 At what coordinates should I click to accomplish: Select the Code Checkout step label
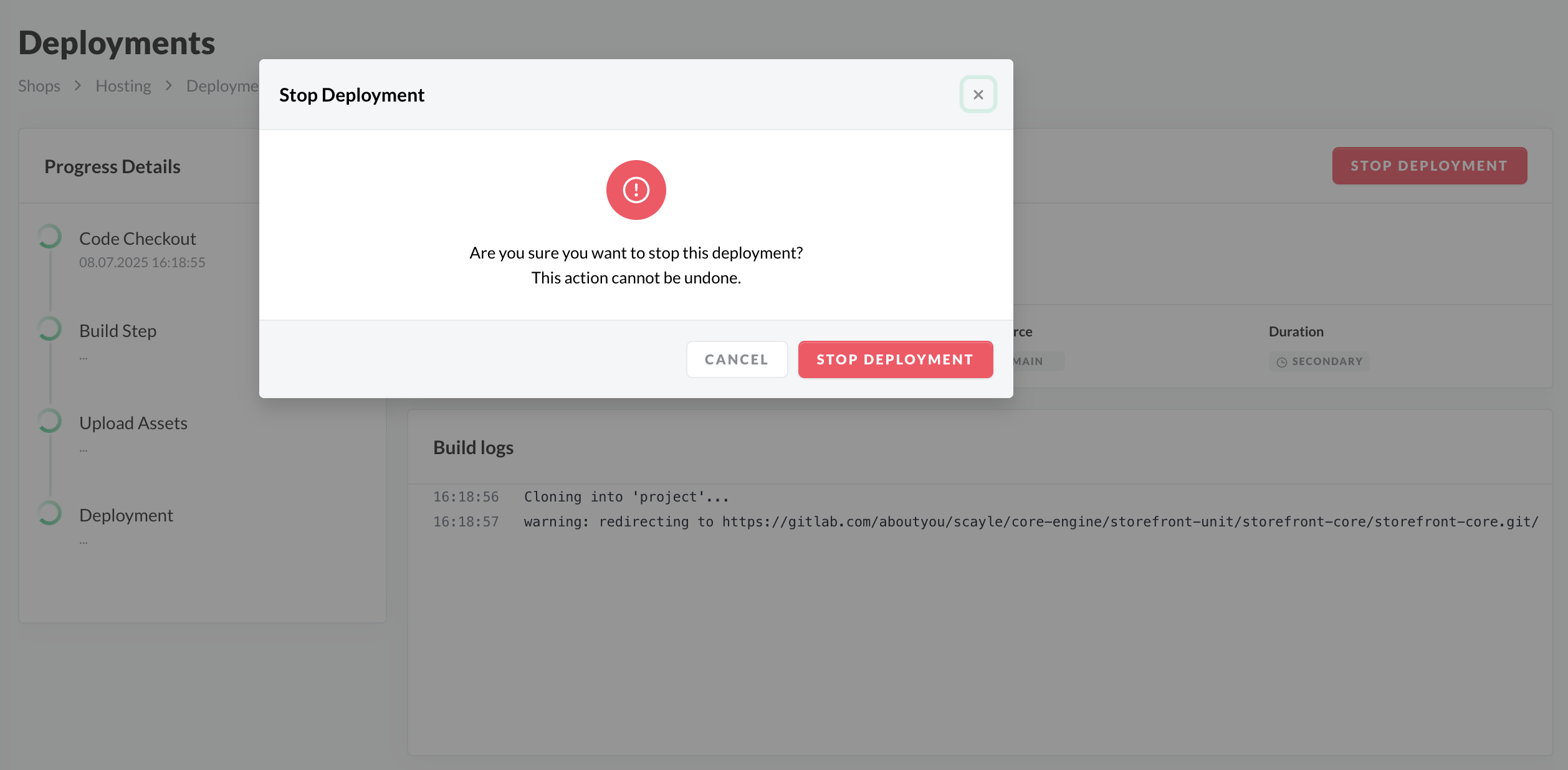137,239
